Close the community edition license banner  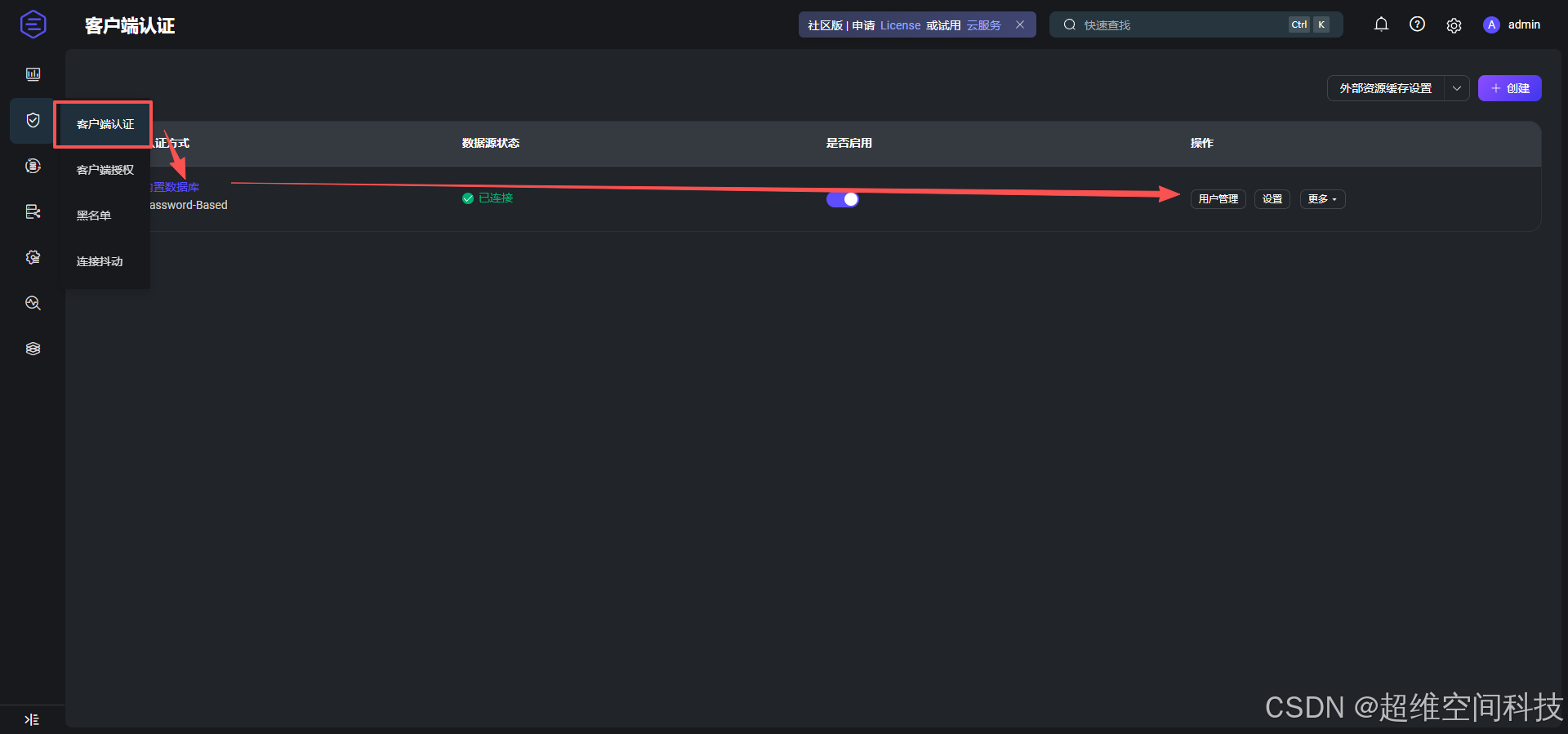(x=1020, y=24)
